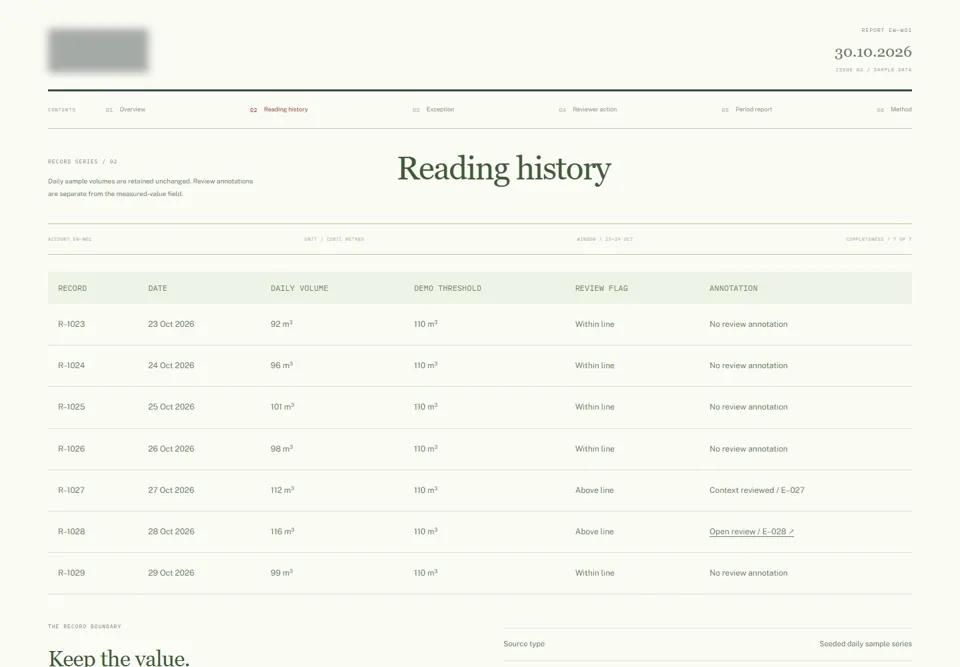960x667 pixels.
Task: Click the report date 30.10.2026
Action: pyautogui.click(x=872, y=52)
